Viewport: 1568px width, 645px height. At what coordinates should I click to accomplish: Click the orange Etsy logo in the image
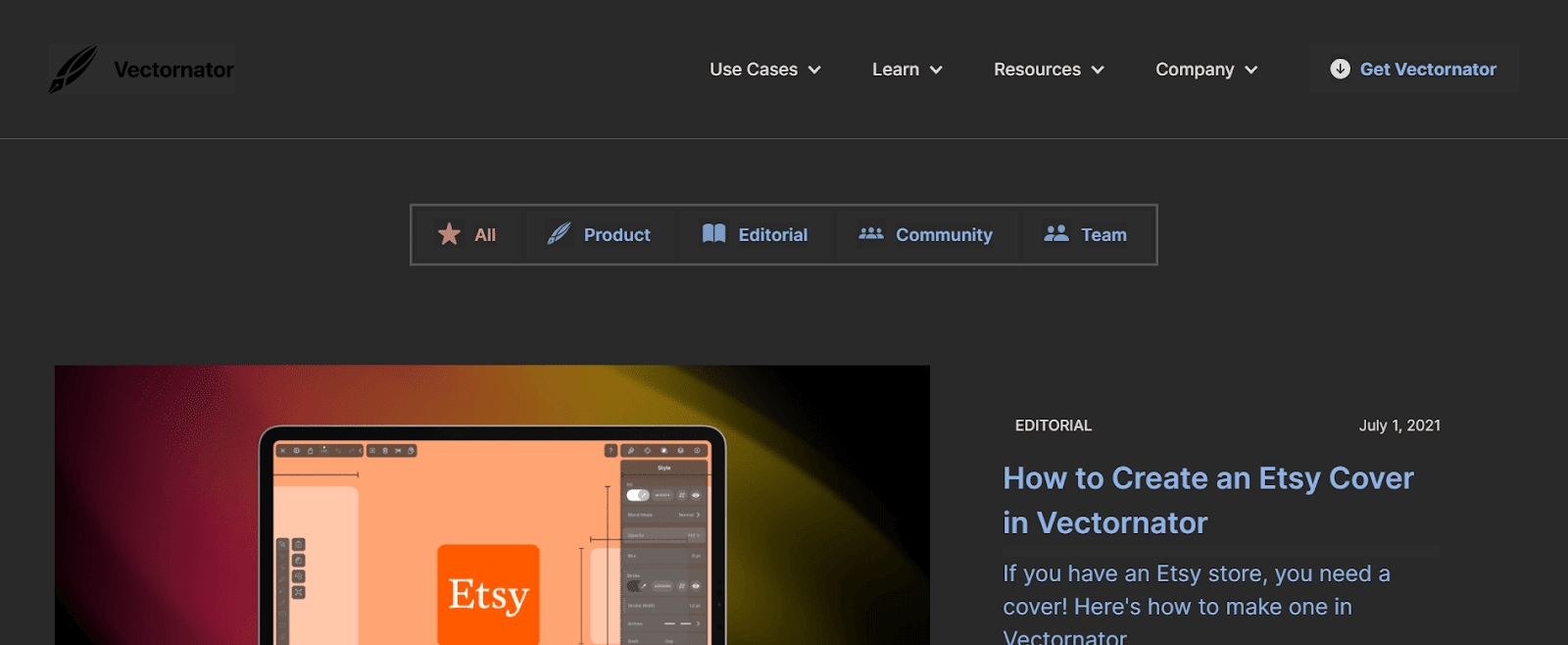[x=488, y=594]
